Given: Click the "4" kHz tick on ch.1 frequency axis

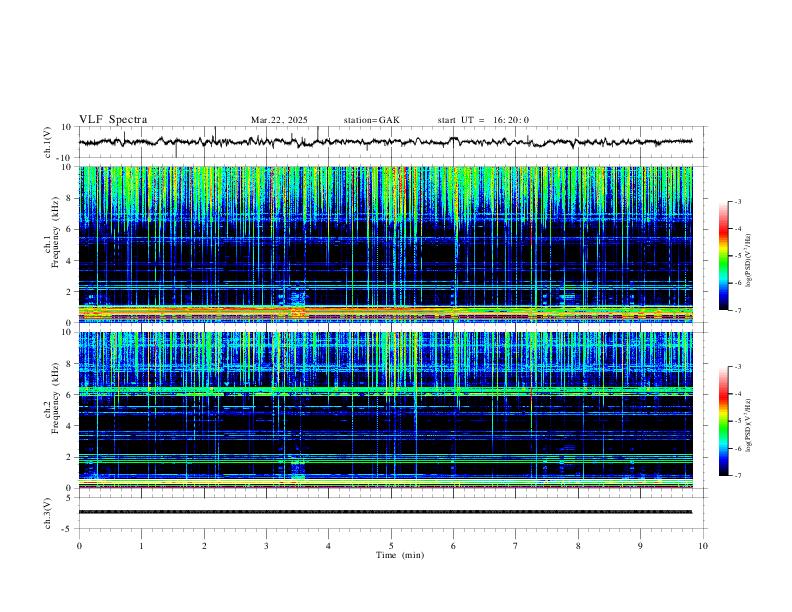Looking at the screenshot, I should pyautogui.click(x=70, y=261).
